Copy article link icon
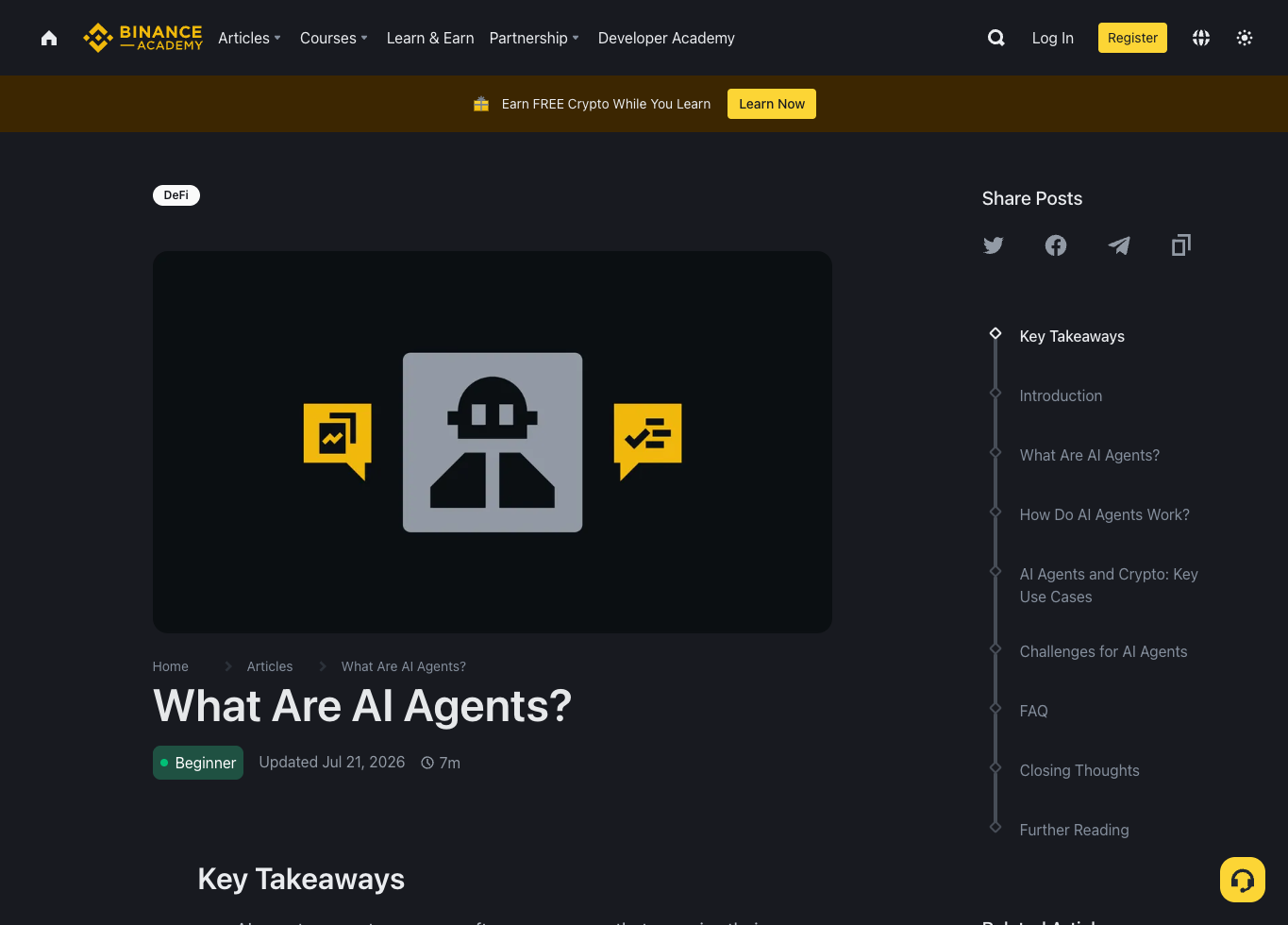Screen dimensions: 1288x925 pos(1181,245)
